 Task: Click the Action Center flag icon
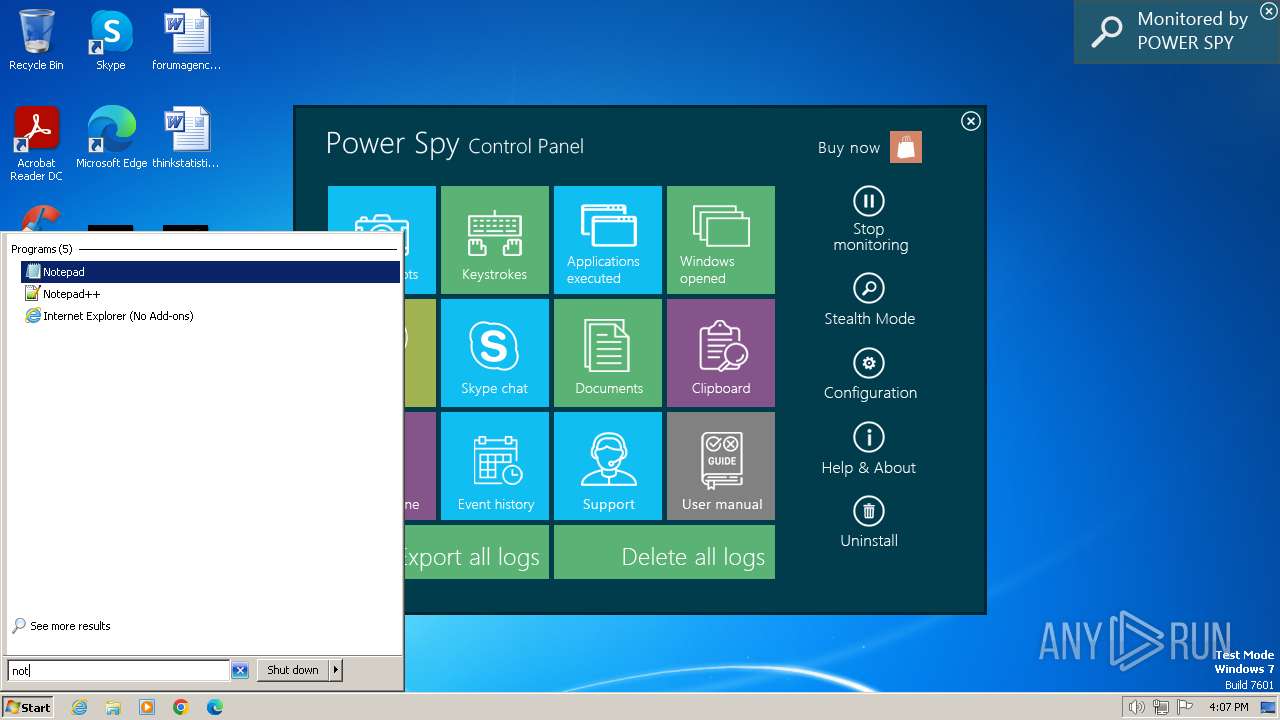[1185, 707]
